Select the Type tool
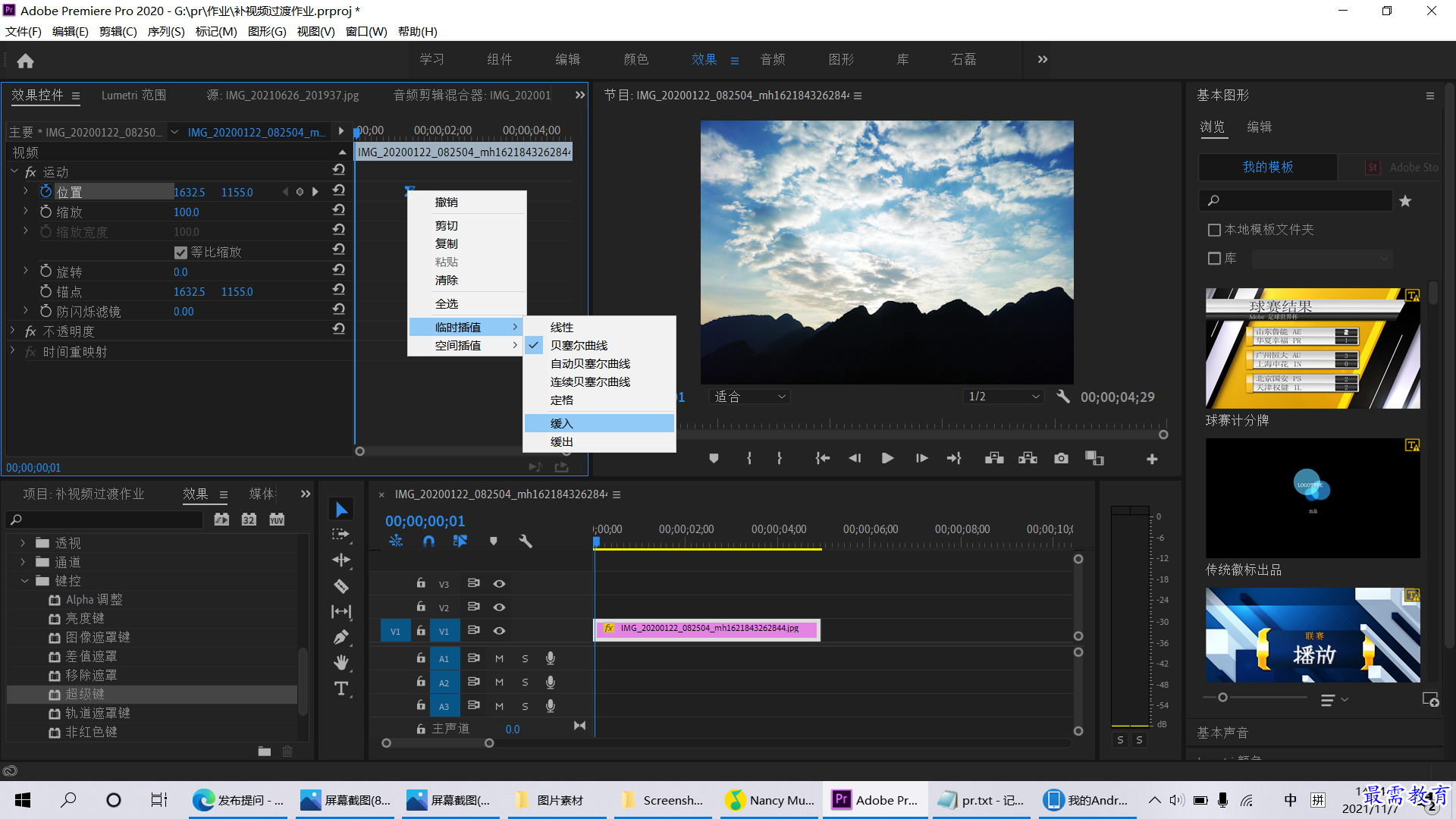 point(341,689)
